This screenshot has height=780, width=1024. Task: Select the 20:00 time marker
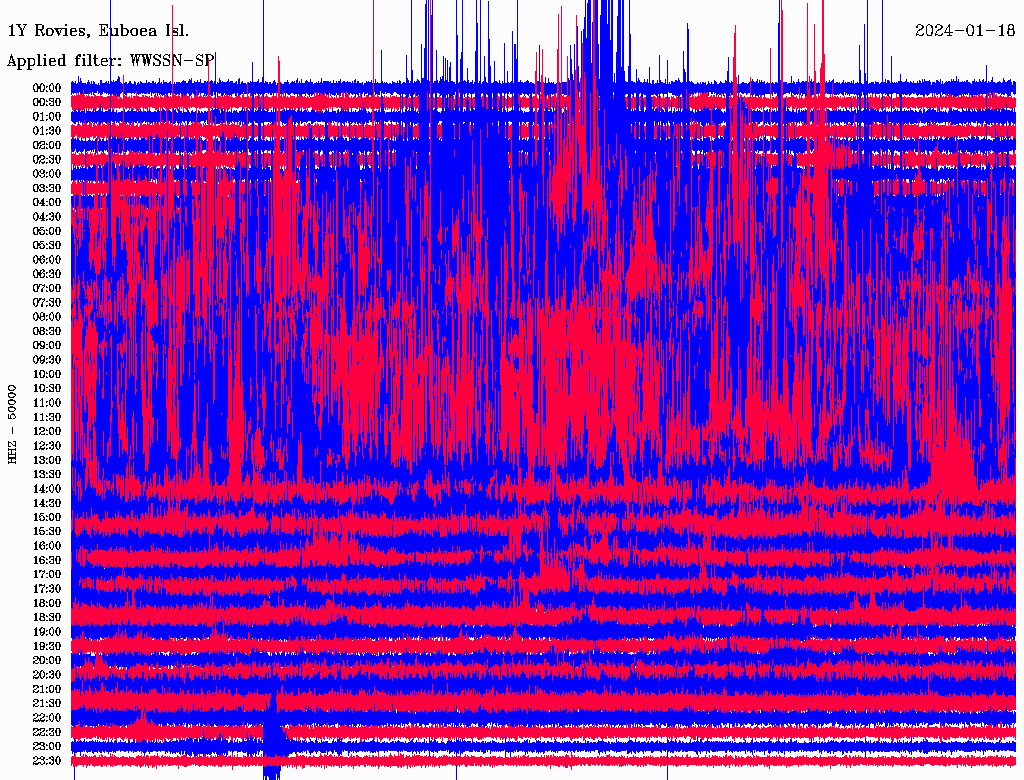click(47, 661)
